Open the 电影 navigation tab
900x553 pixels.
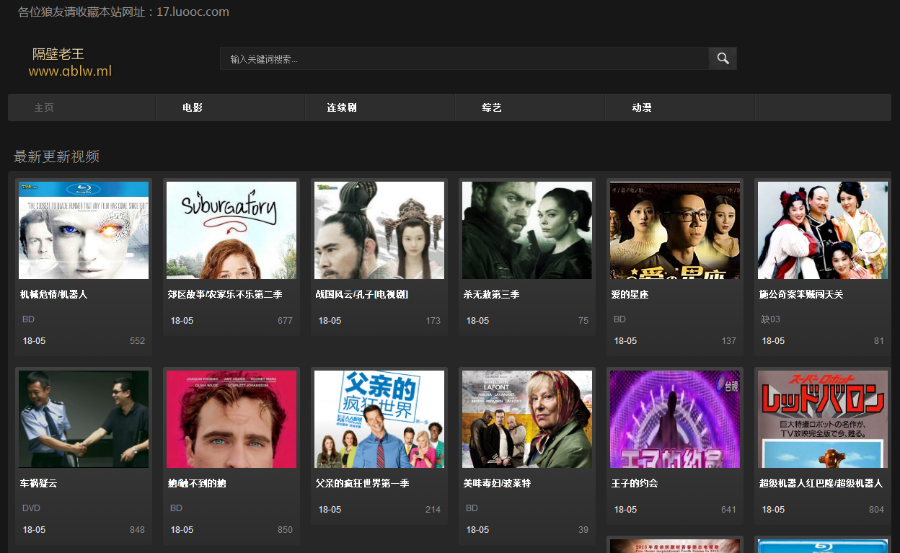[192, 107]
